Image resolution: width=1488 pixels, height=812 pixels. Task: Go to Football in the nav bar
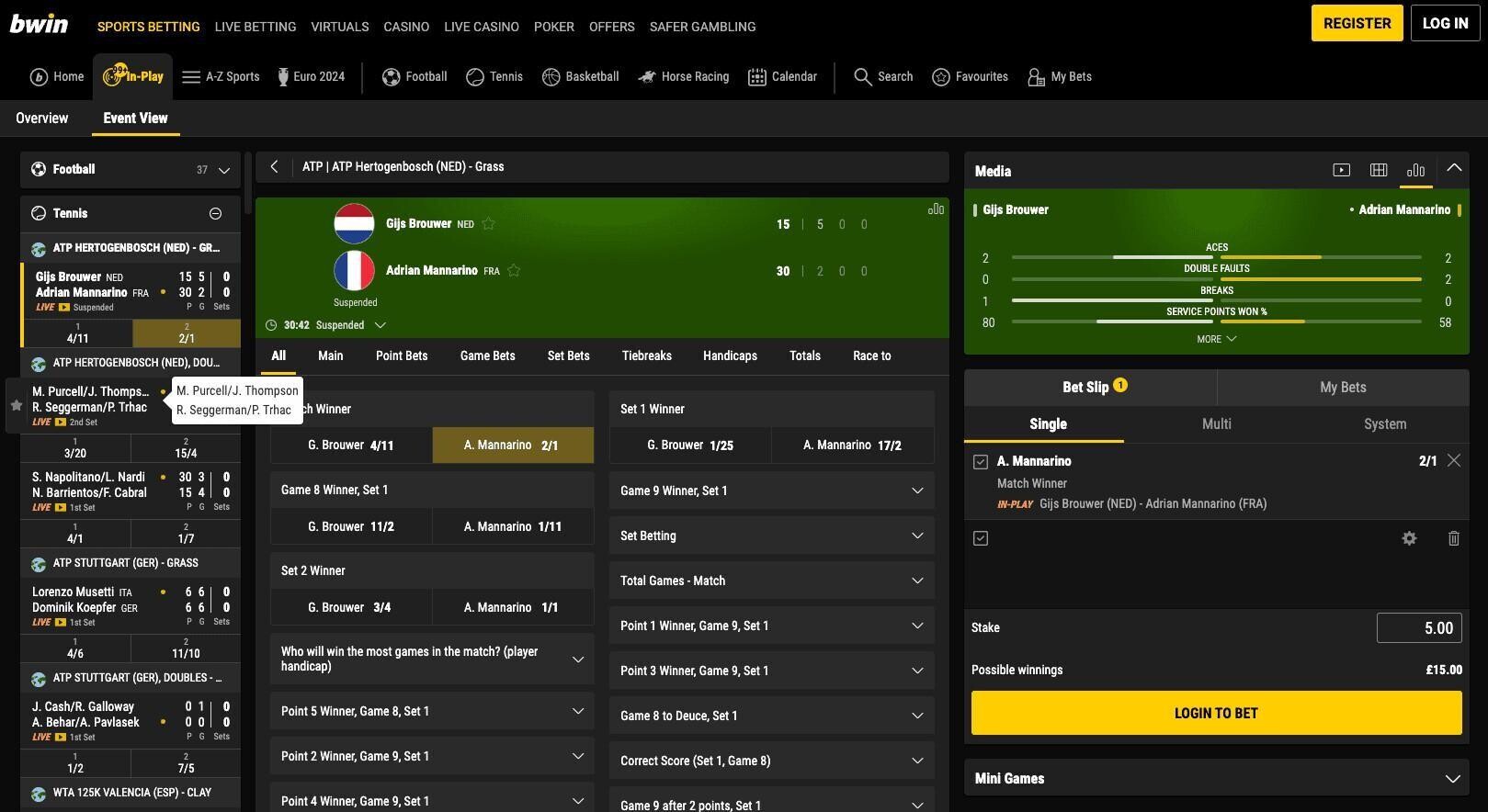(x=415, y=77)
